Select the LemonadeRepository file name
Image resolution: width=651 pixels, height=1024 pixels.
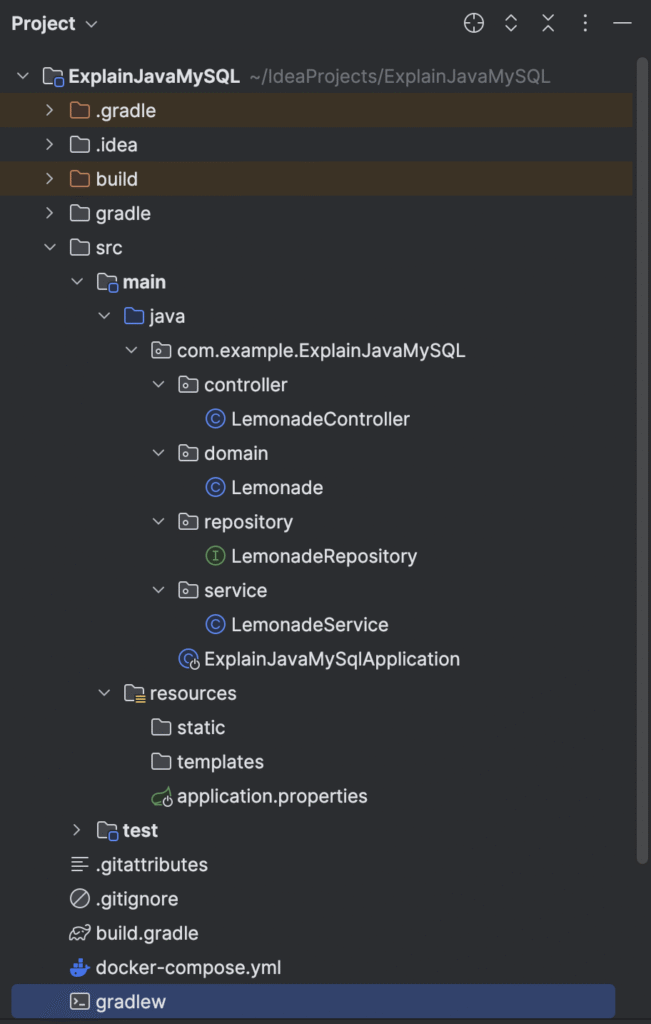pos(324,556)
